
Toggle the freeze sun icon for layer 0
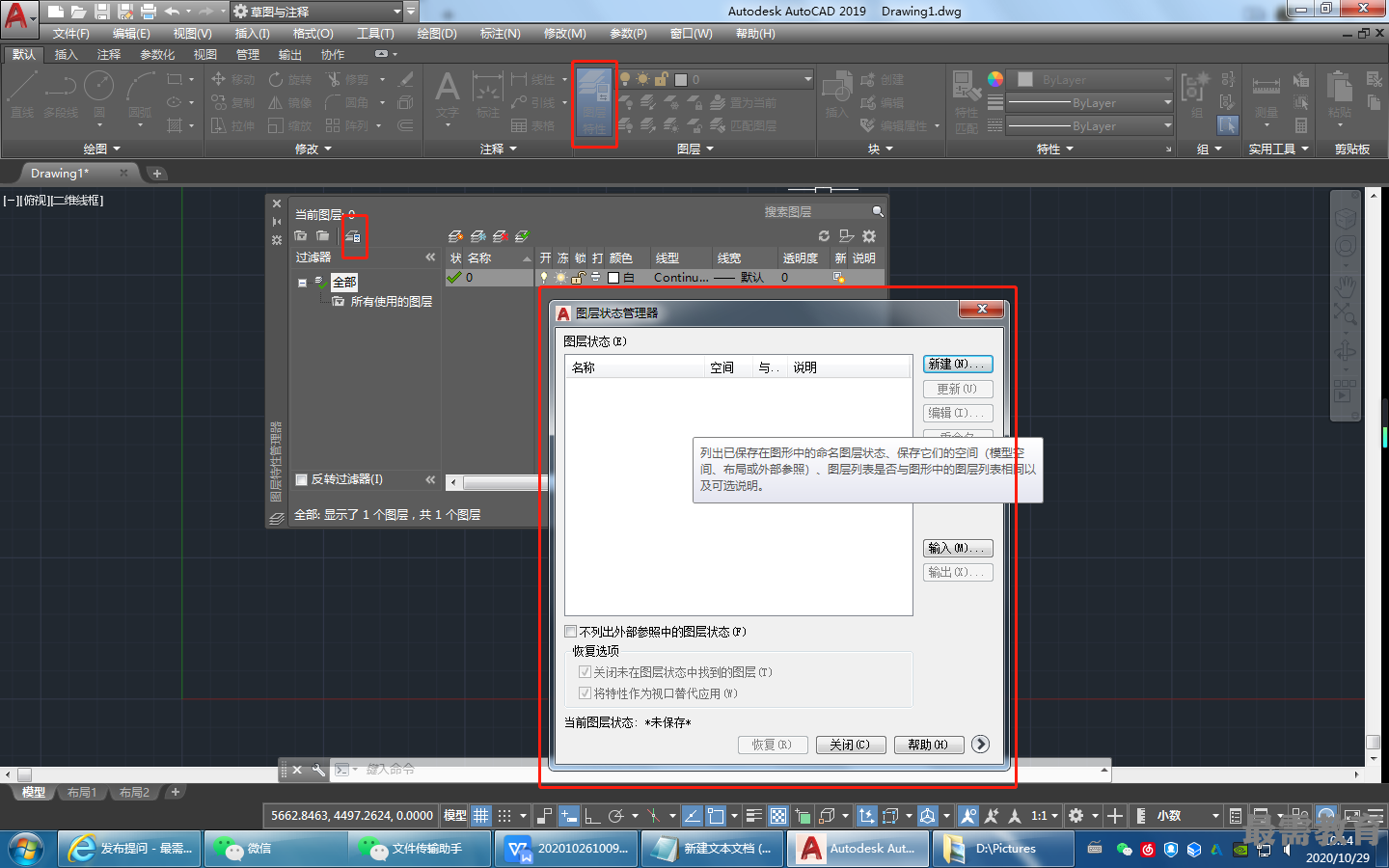560,278
